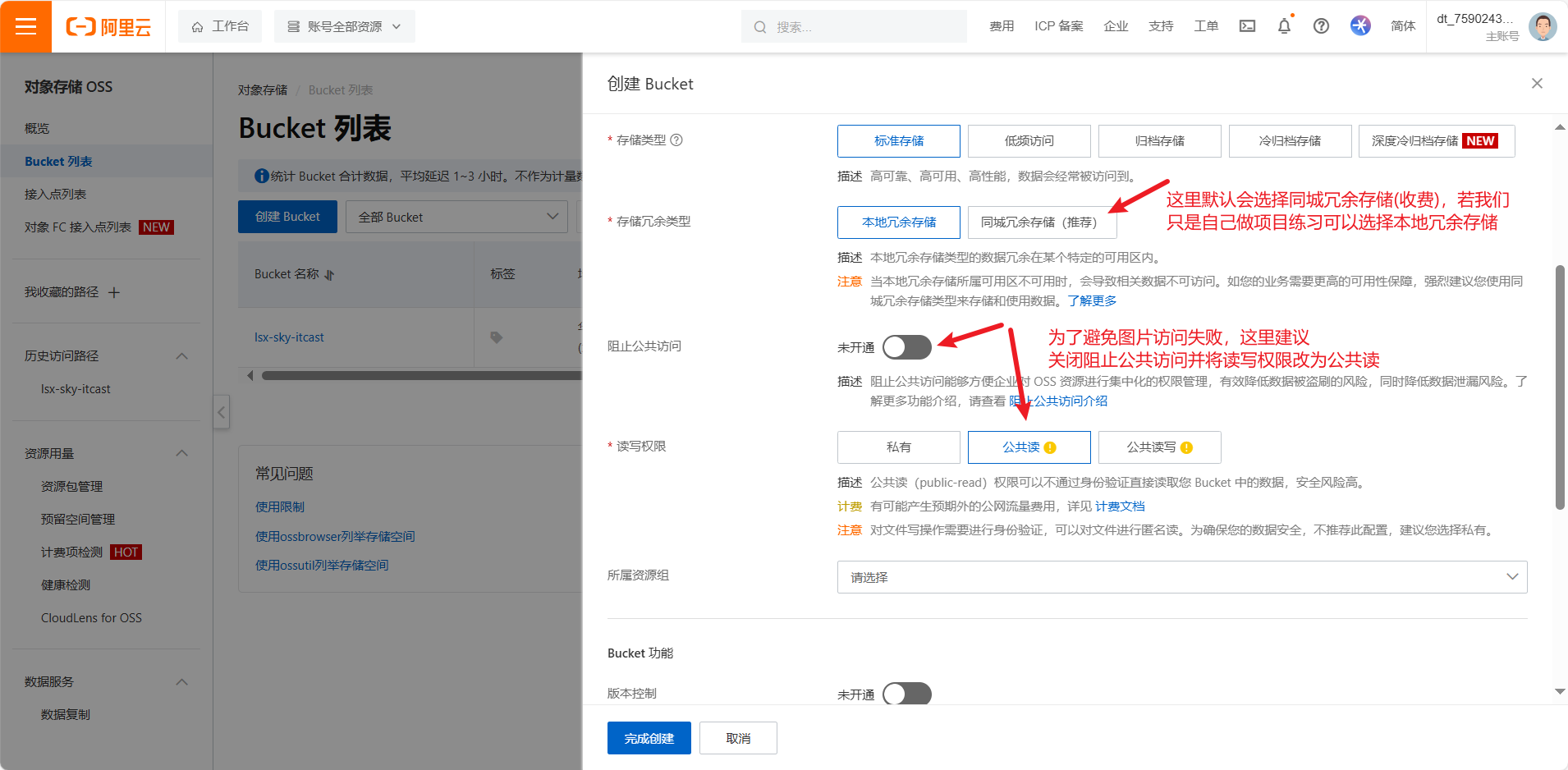Open the 所属资源组 请选择 dropdown
This screenshot has height=770, width=1568.
(1181, 576)
